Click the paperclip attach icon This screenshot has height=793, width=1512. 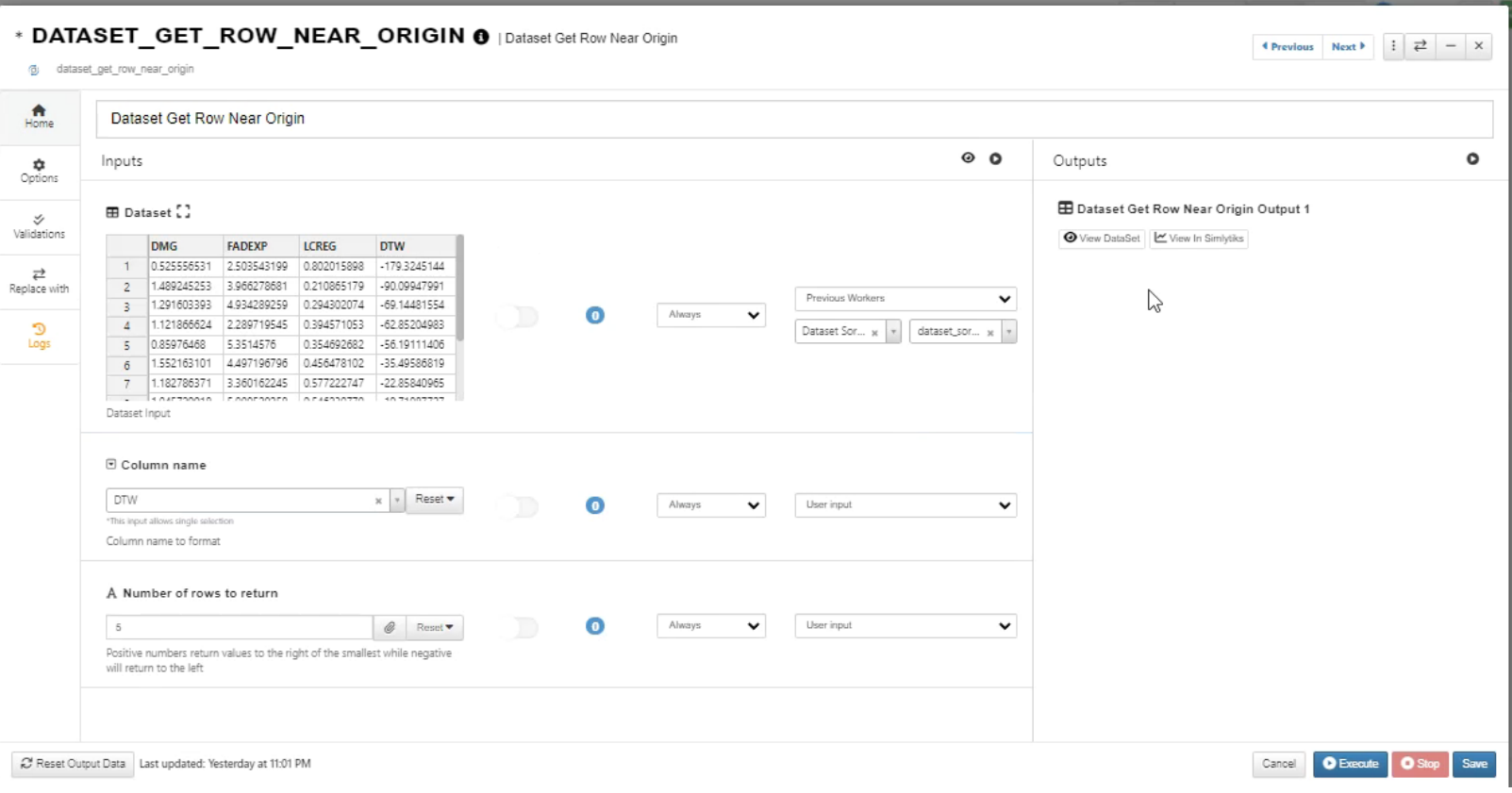point(390,628)
